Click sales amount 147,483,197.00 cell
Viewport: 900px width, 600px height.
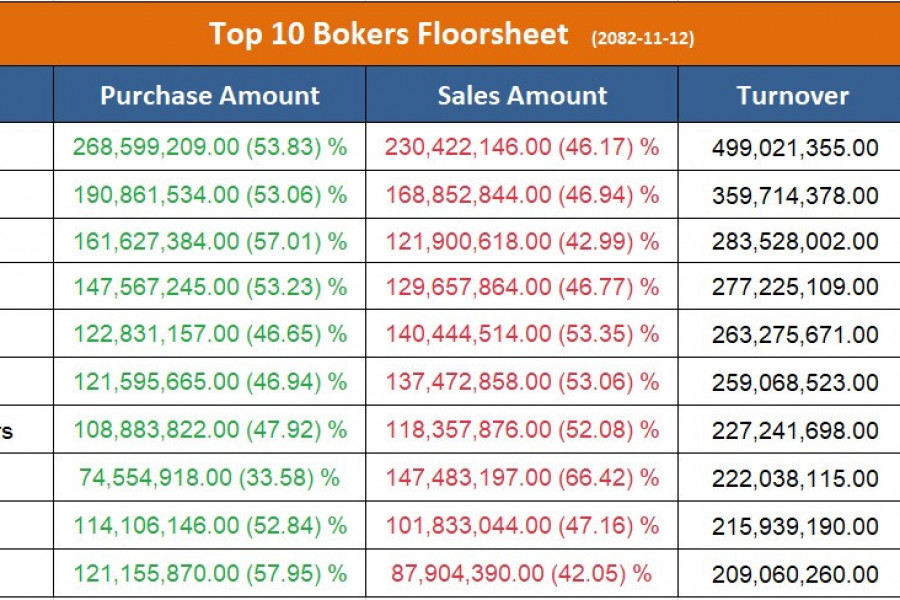pyautogui.click(x=522, y=477)
